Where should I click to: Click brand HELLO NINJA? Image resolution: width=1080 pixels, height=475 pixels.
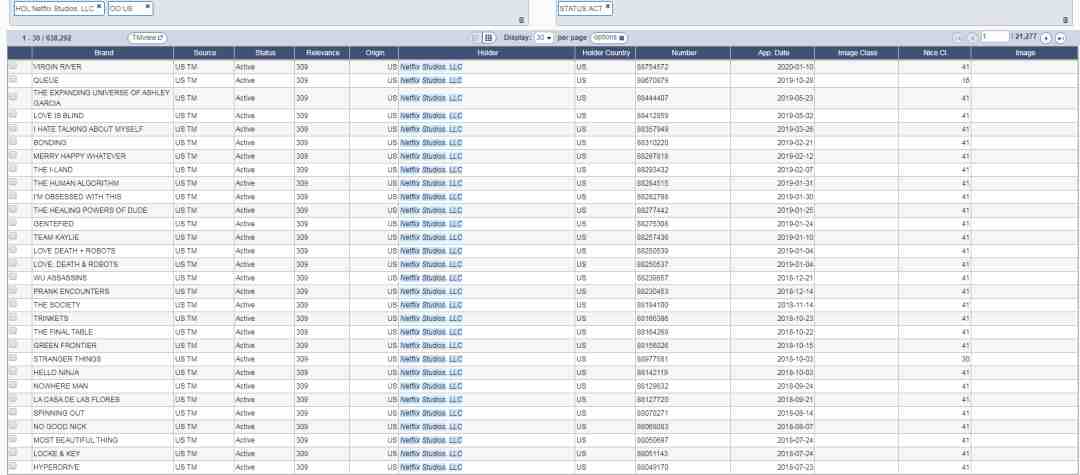[x=56, y=372]
